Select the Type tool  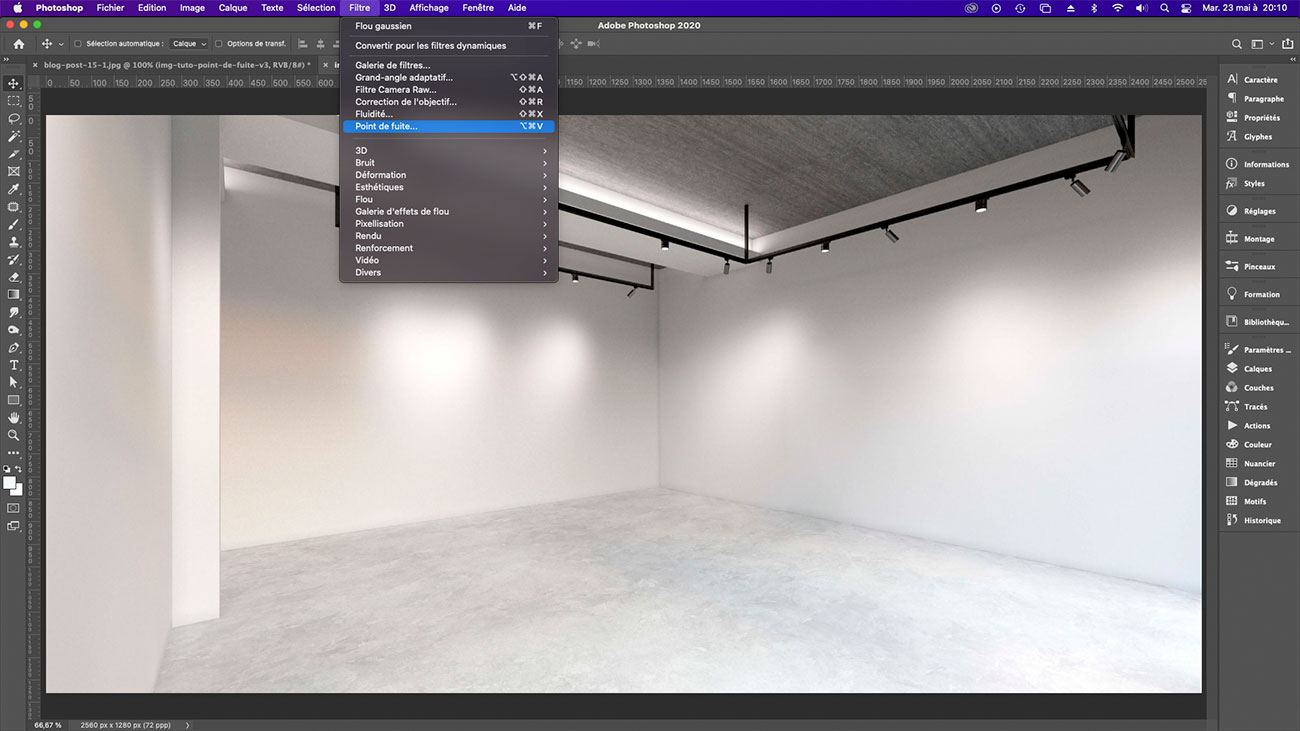point(13,366)
